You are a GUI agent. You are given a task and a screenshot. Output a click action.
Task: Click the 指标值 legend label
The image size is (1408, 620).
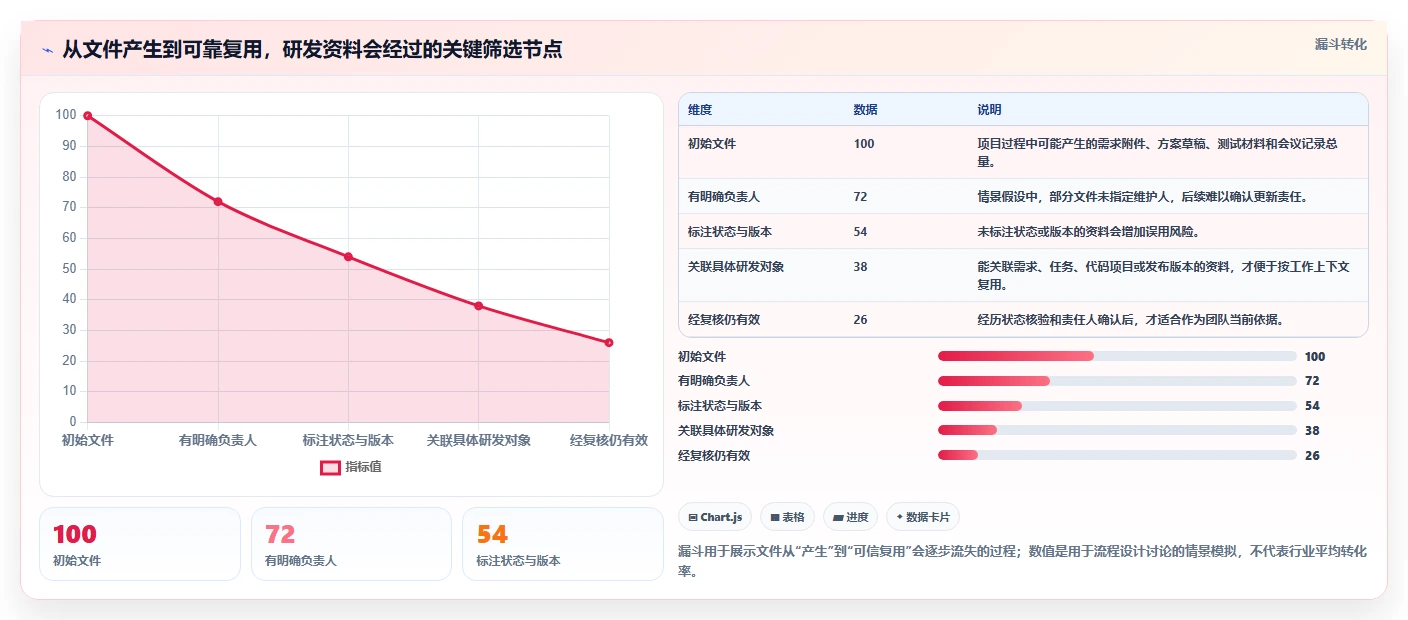point(364,467)
